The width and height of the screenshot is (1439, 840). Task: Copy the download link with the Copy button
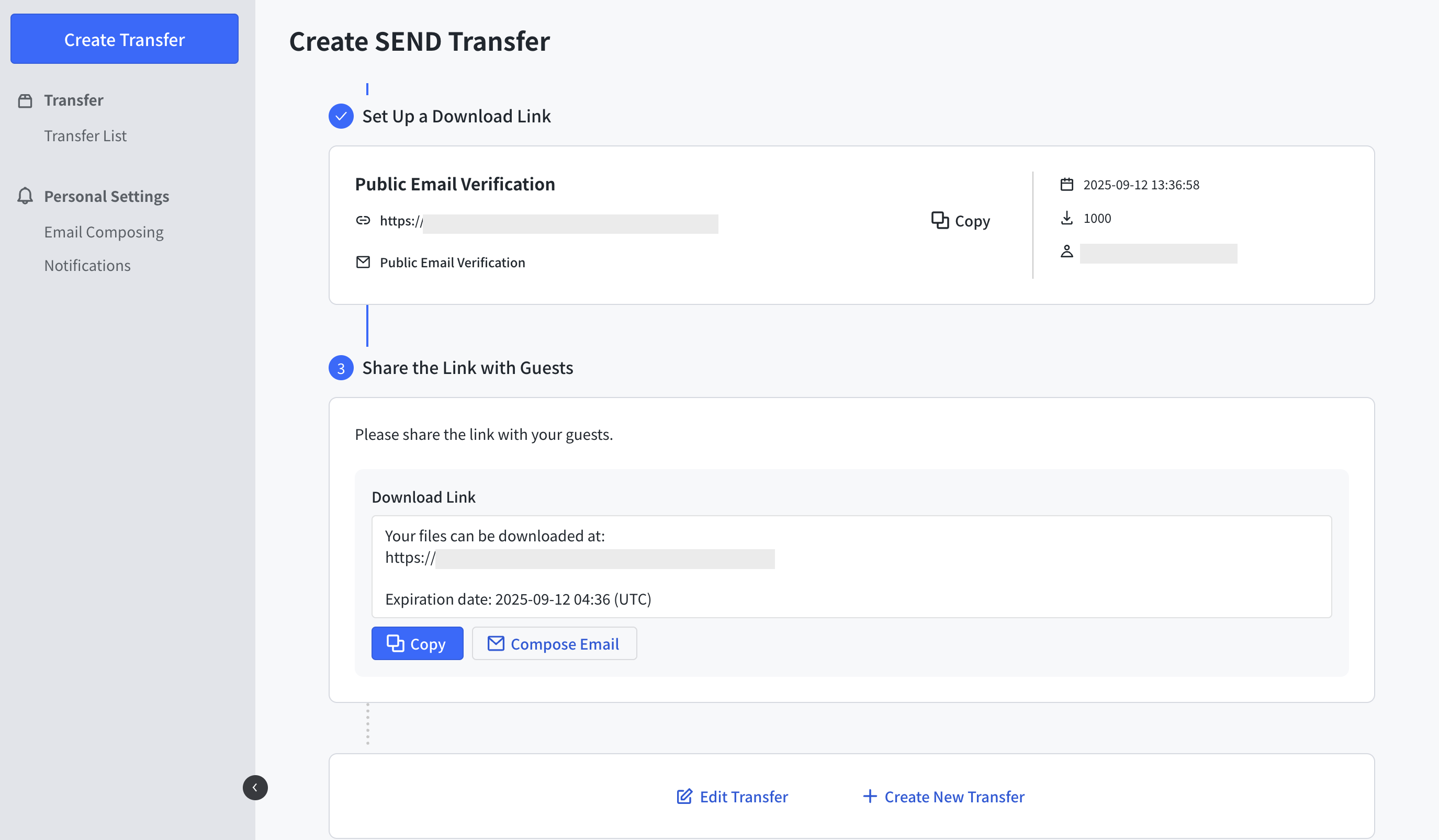tap(418, 643)
